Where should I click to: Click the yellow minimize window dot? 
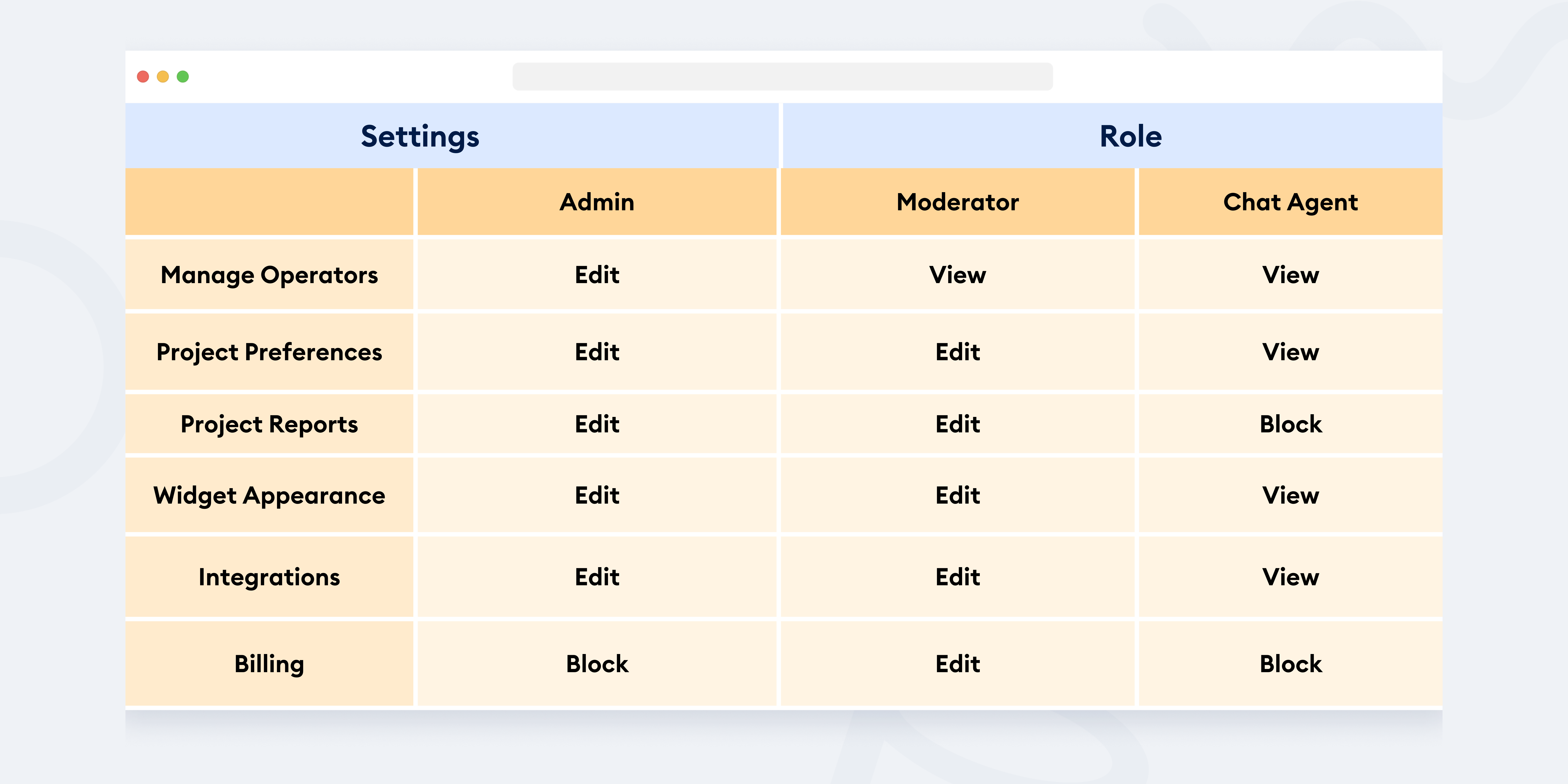(x=162, y=77)
